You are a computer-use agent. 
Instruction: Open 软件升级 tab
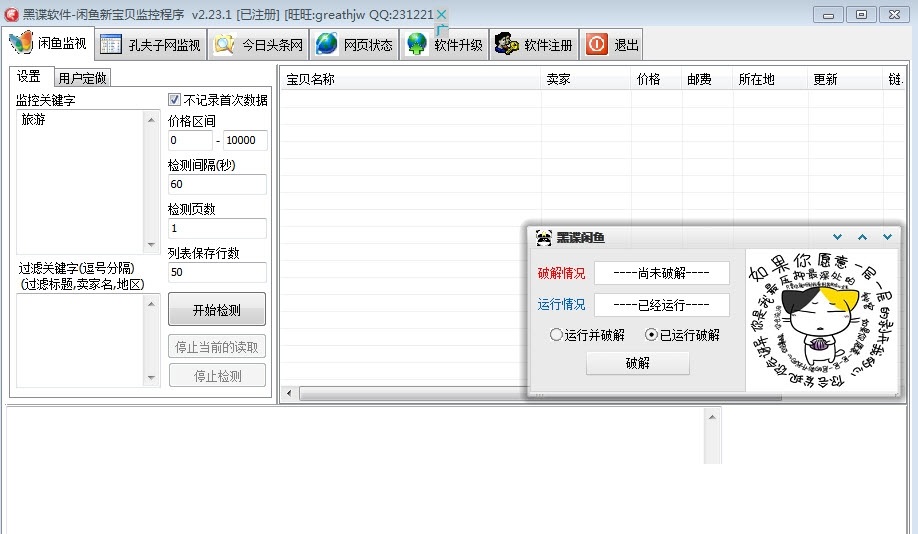pos(445,44)
